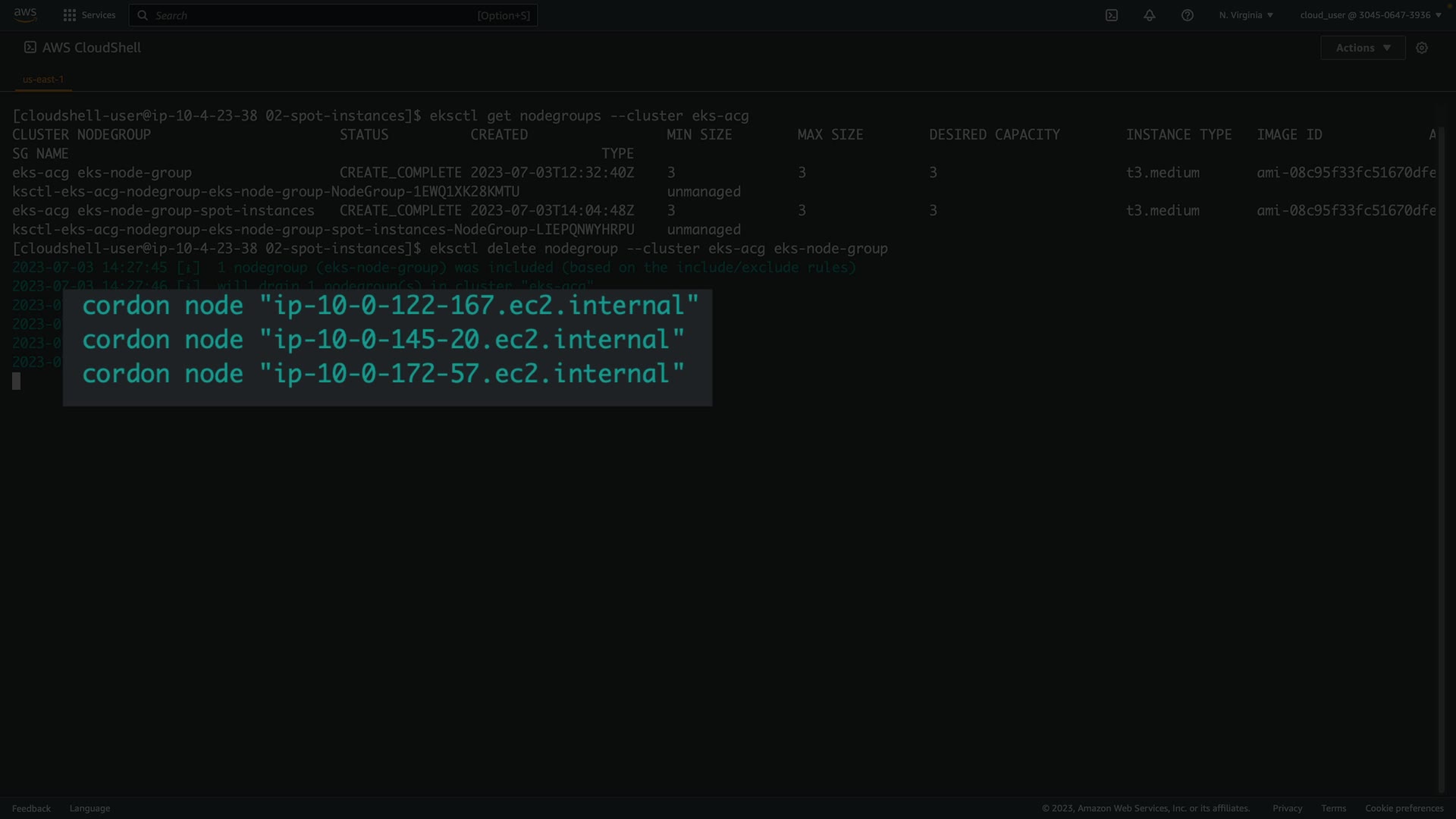Viewport: 1456px width, 819px height.
Task: Click the CloudShell icon beside page title
Action: [x=30, y=47]
